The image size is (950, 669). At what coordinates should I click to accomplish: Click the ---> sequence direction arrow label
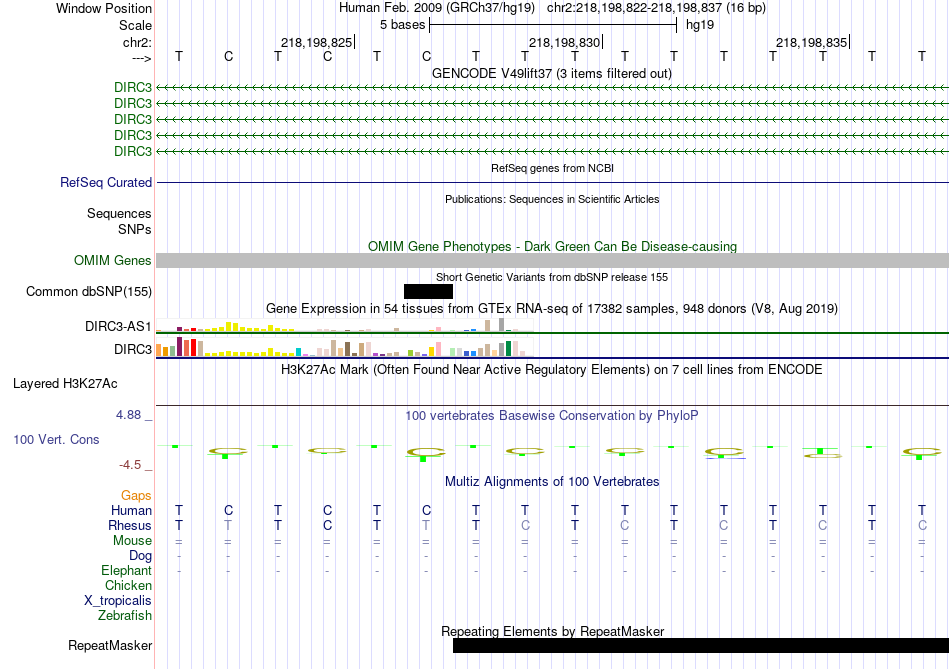pyautogui.click(x=141, y=58)
